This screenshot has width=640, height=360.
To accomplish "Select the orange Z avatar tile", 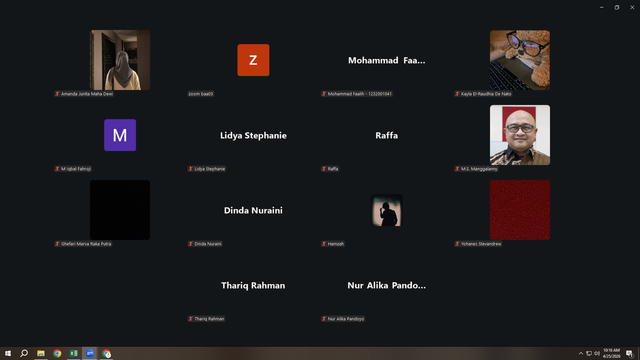I will [253, 60].
